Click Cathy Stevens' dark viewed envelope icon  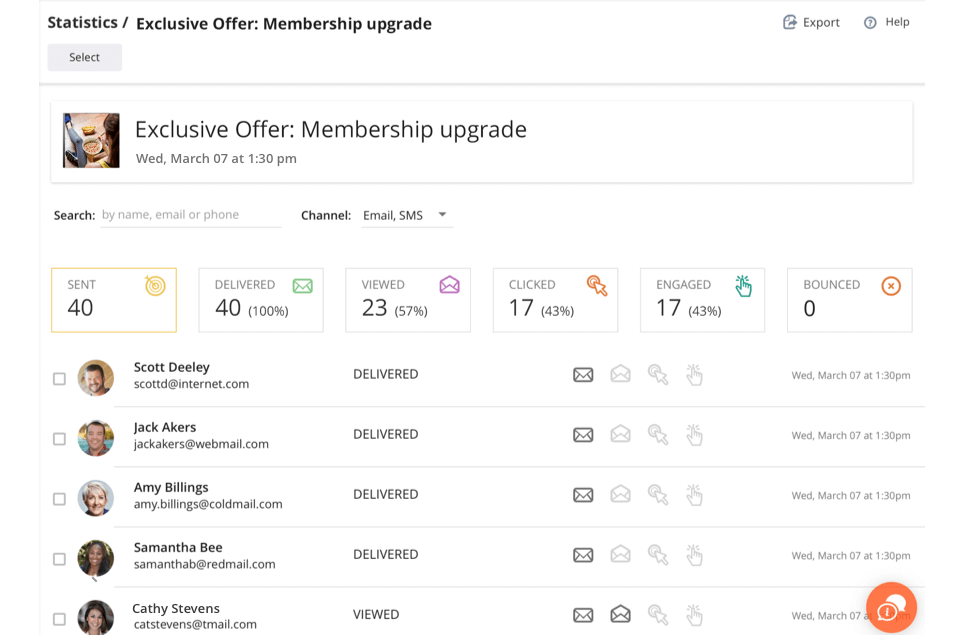point(620,614)
